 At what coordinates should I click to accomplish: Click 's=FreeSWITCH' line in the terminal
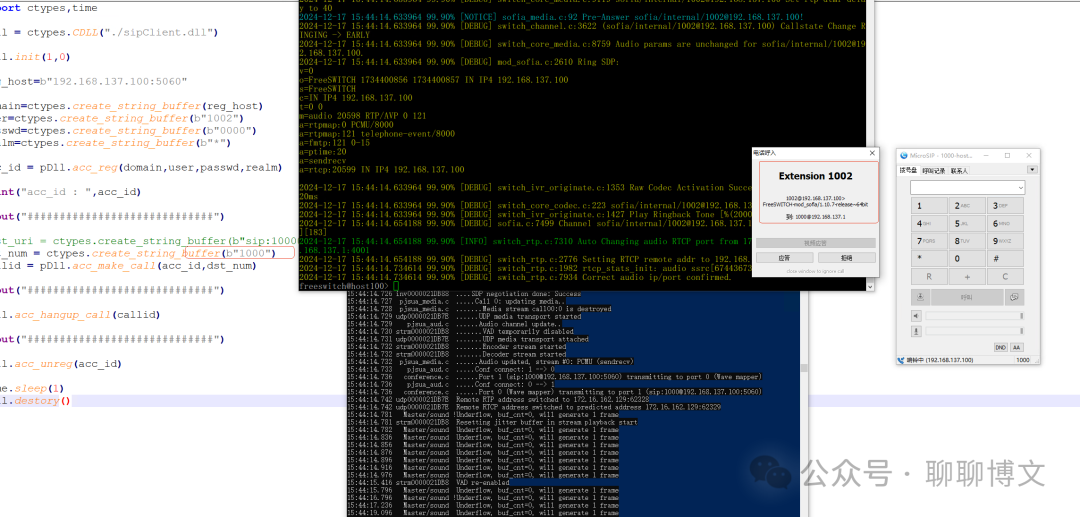[327, 88]
